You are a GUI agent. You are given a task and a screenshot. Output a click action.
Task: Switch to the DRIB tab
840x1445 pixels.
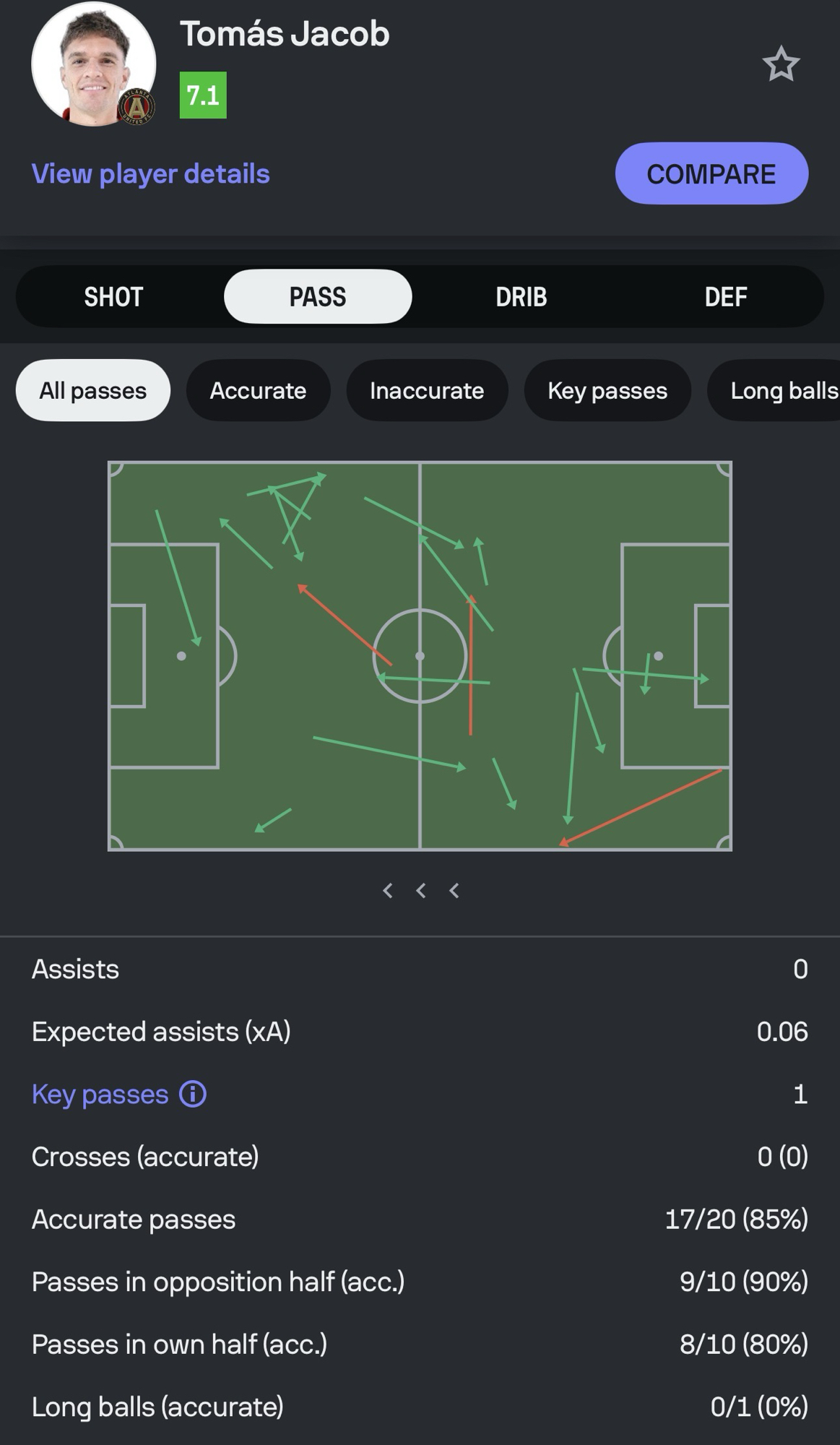pos(521,297)
